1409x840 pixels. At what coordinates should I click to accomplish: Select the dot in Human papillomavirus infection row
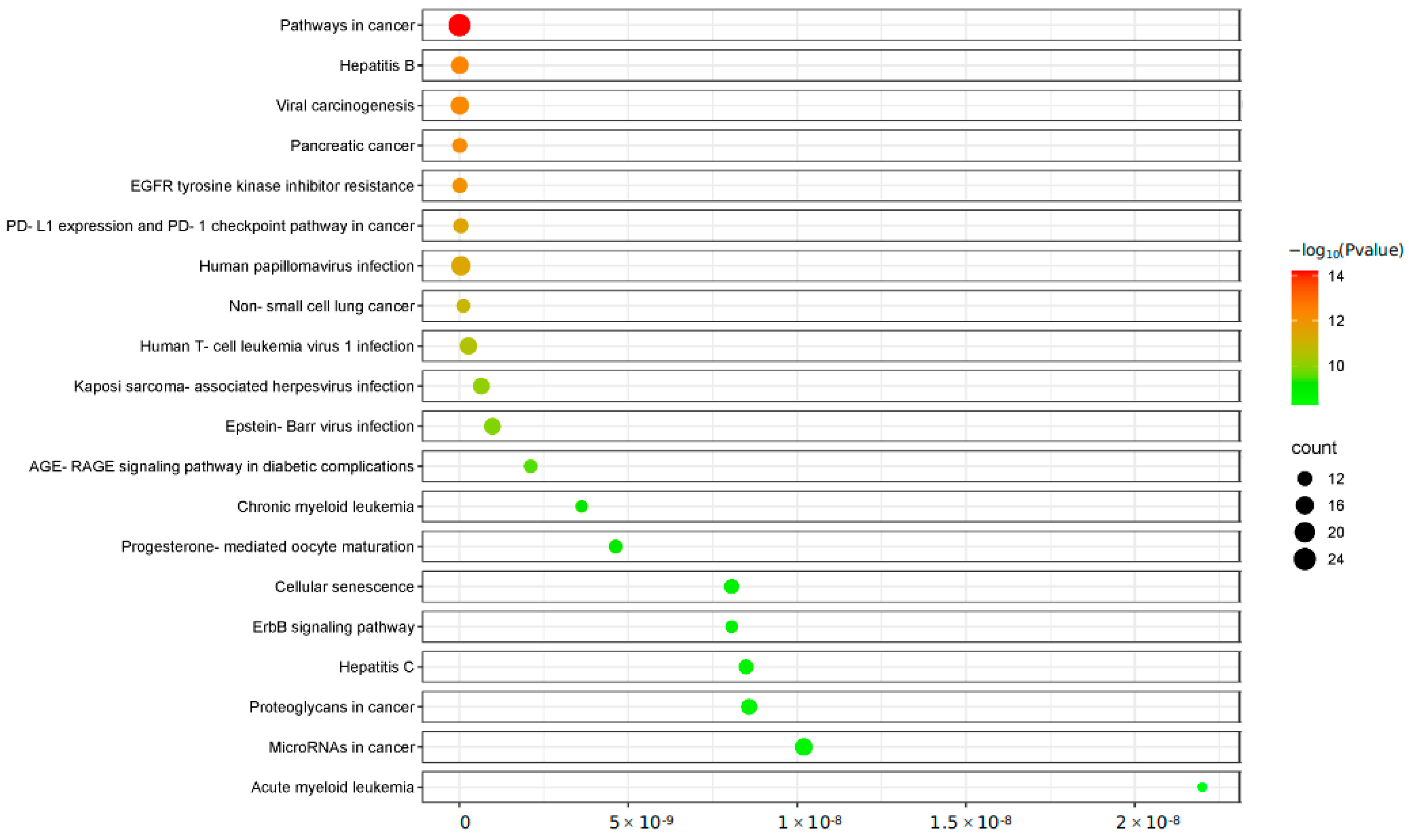coord(461,266)
